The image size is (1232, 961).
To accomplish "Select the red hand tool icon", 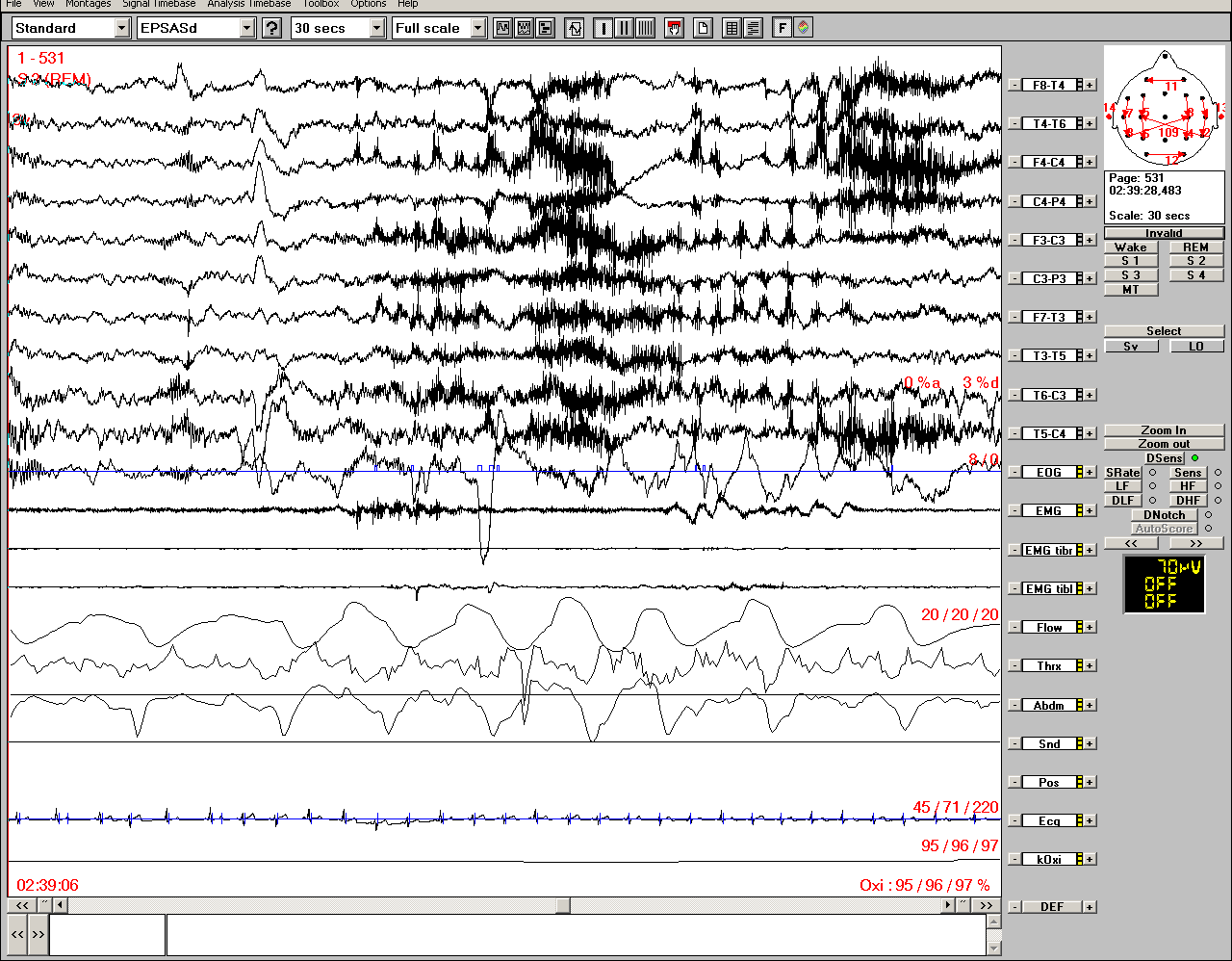I will tap(674, 28).
